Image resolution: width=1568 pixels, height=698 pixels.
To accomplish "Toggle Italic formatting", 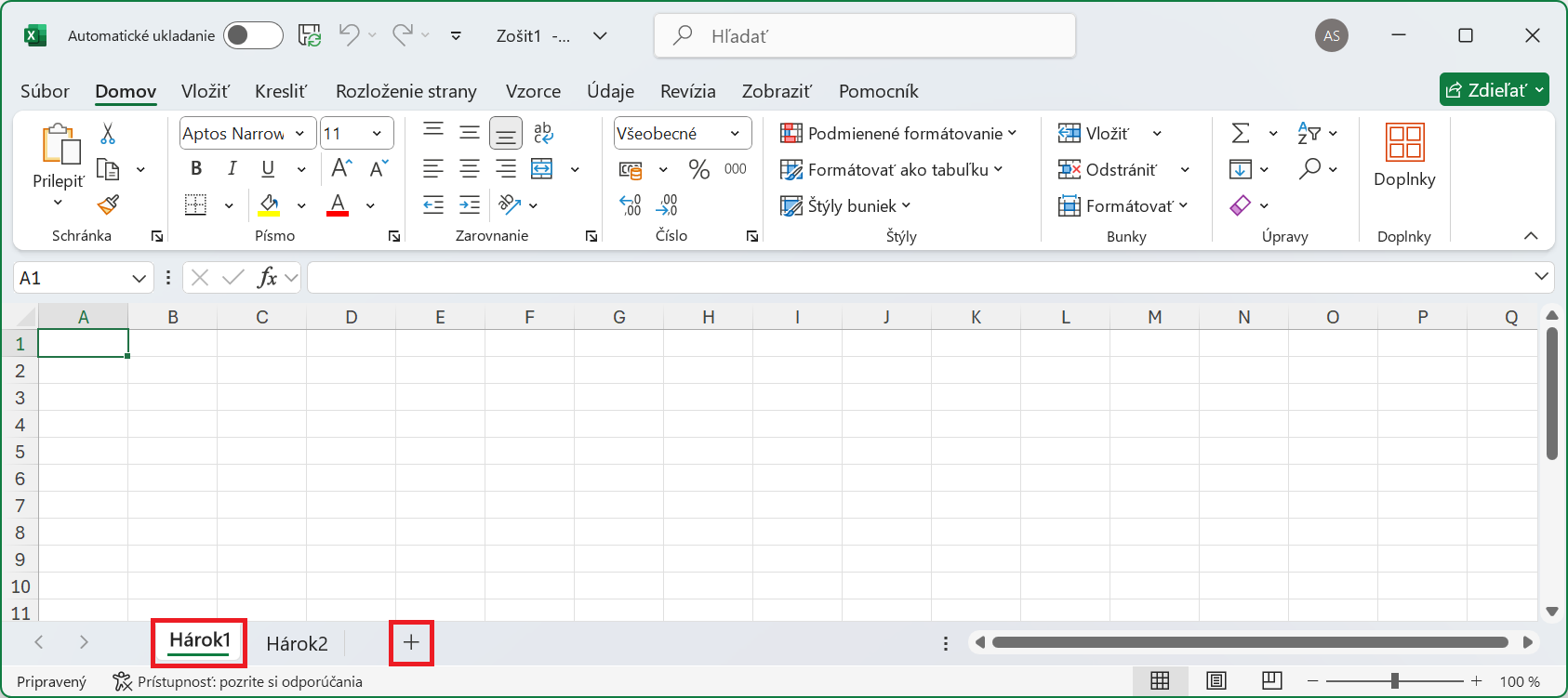I will (x=232, y=168).
